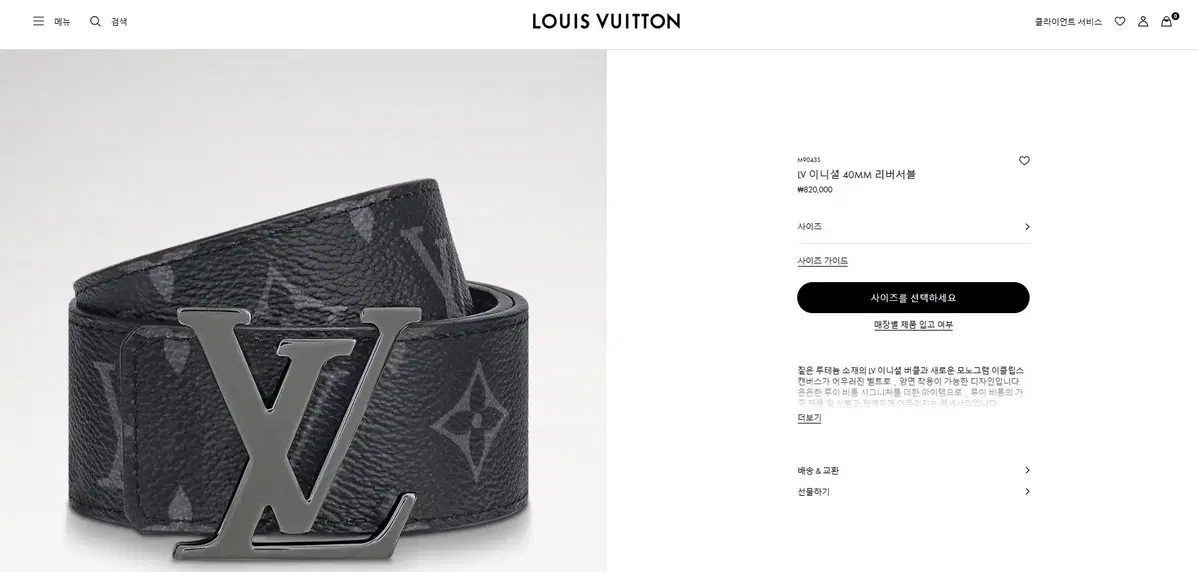Click the 검색 search label

119,22
